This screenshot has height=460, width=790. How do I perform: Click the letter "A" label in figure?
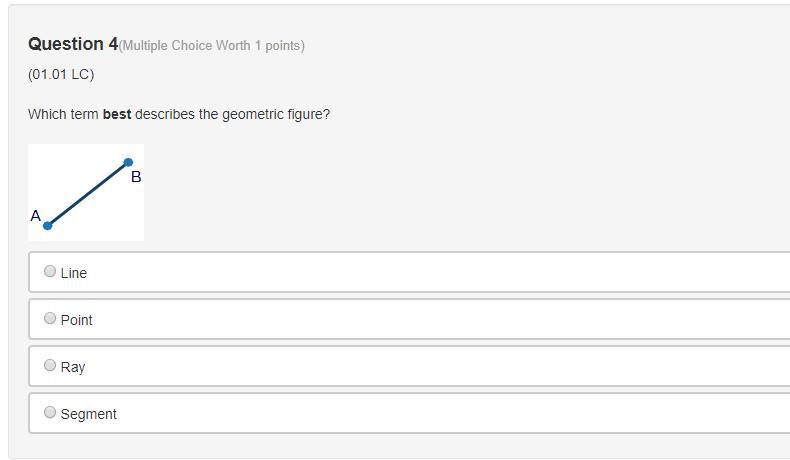pyautogui.click(x=36, y=215)
